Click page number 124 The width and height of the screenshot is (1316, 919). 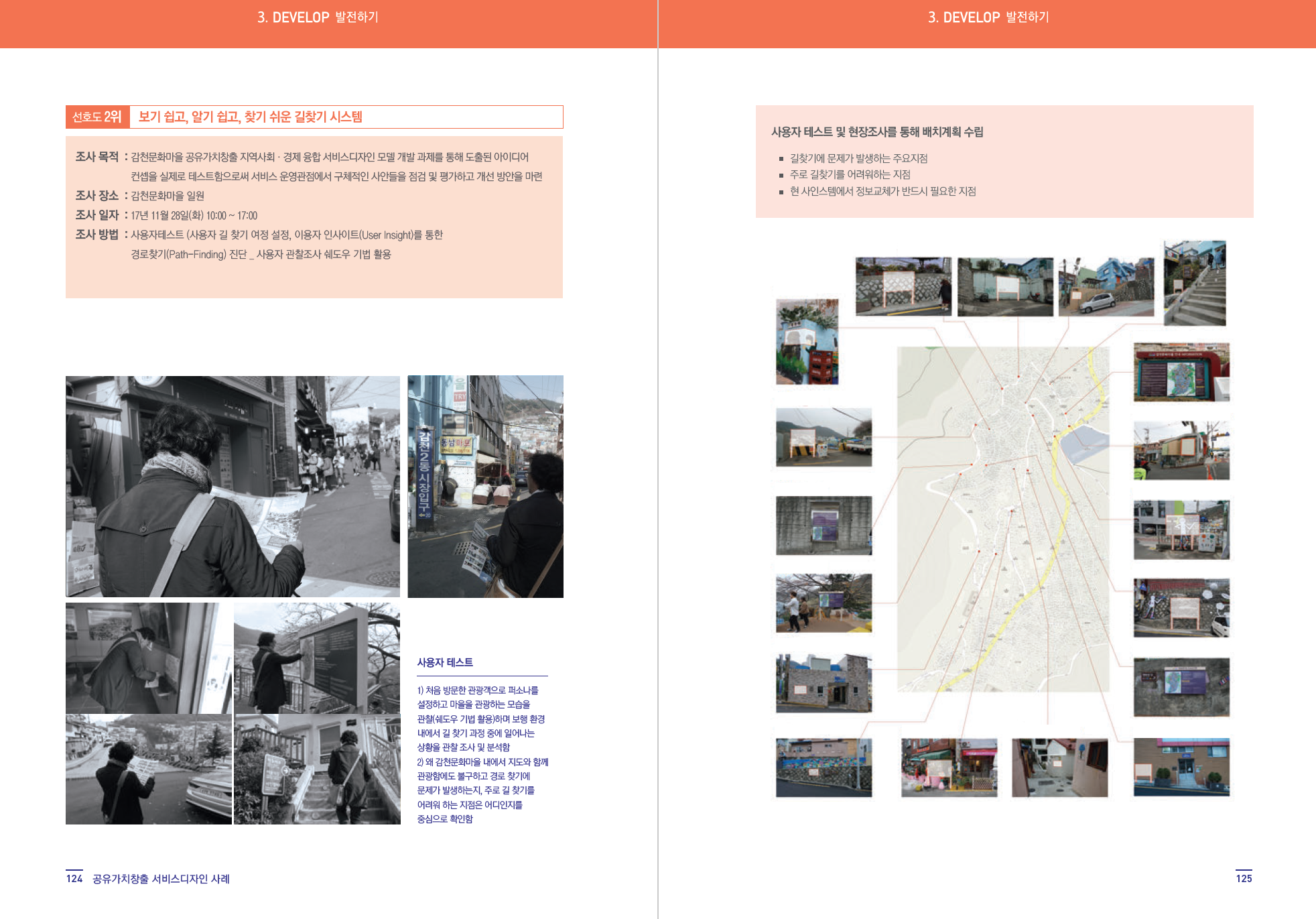coord(74,878)
